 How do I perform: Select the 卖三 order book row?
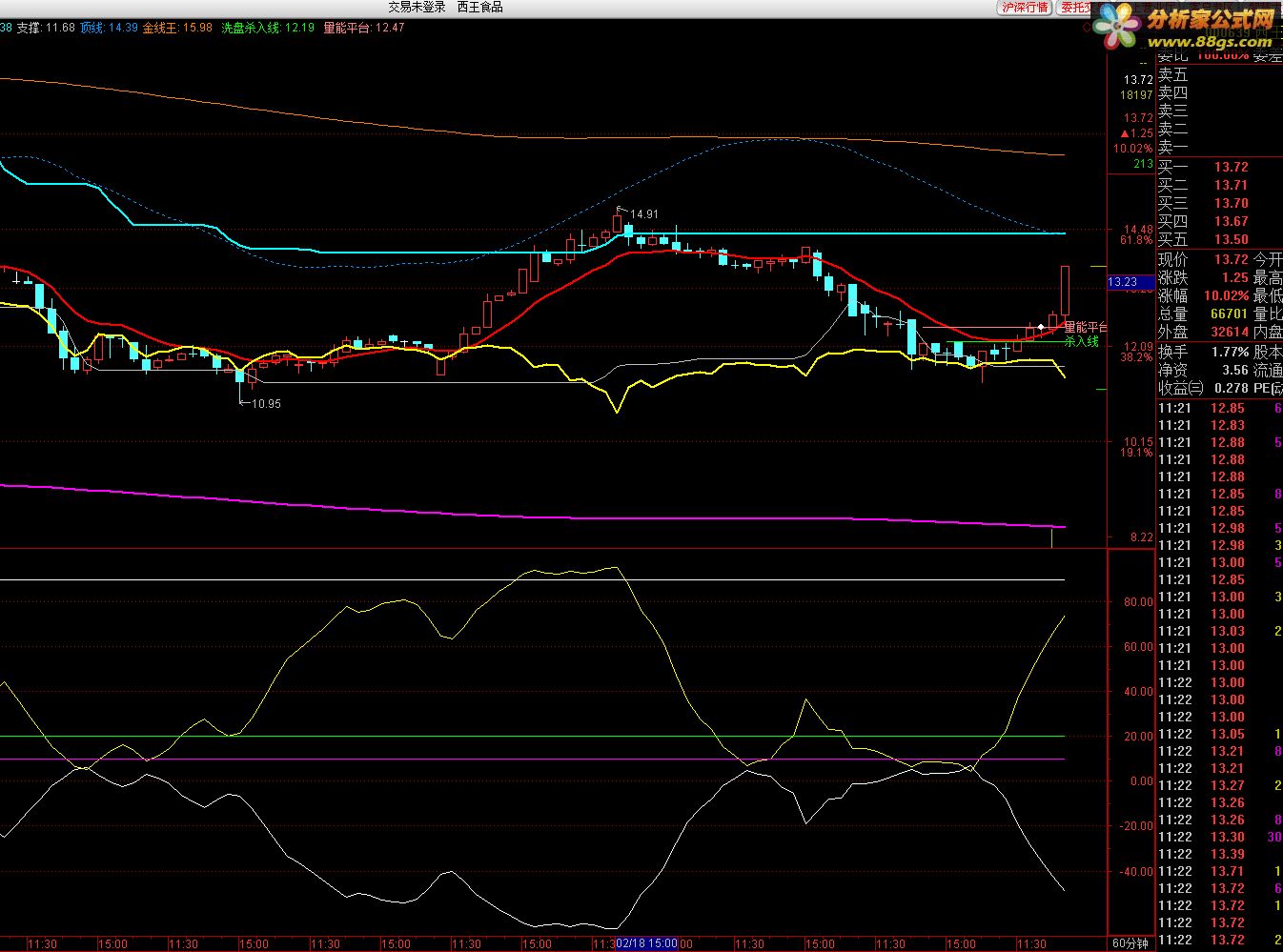click(x=1219, y=111)
